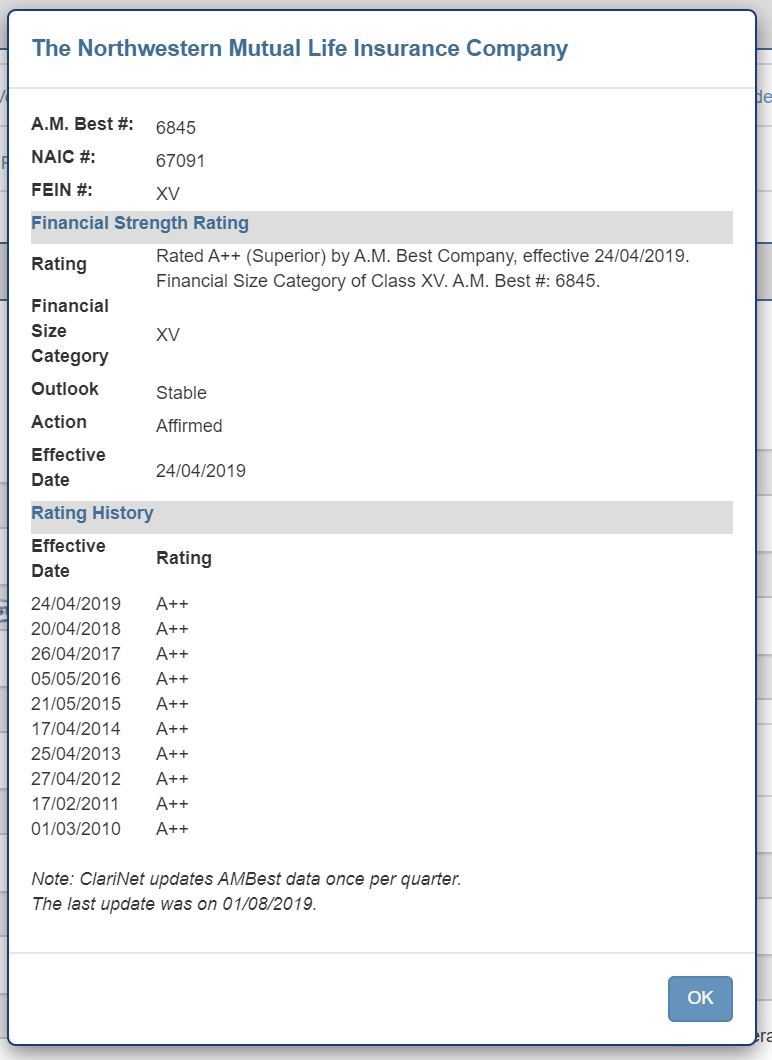Viewport: 772px width, 1060px height.
Task: Click the Action value Affirmed
Action: coord(189,426)
